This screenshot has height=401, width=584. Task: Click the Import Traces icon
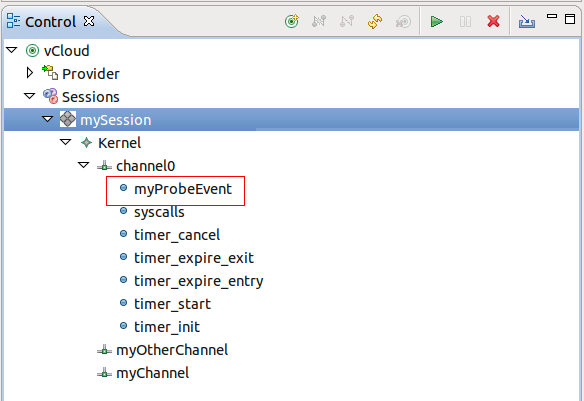[527, 22]
